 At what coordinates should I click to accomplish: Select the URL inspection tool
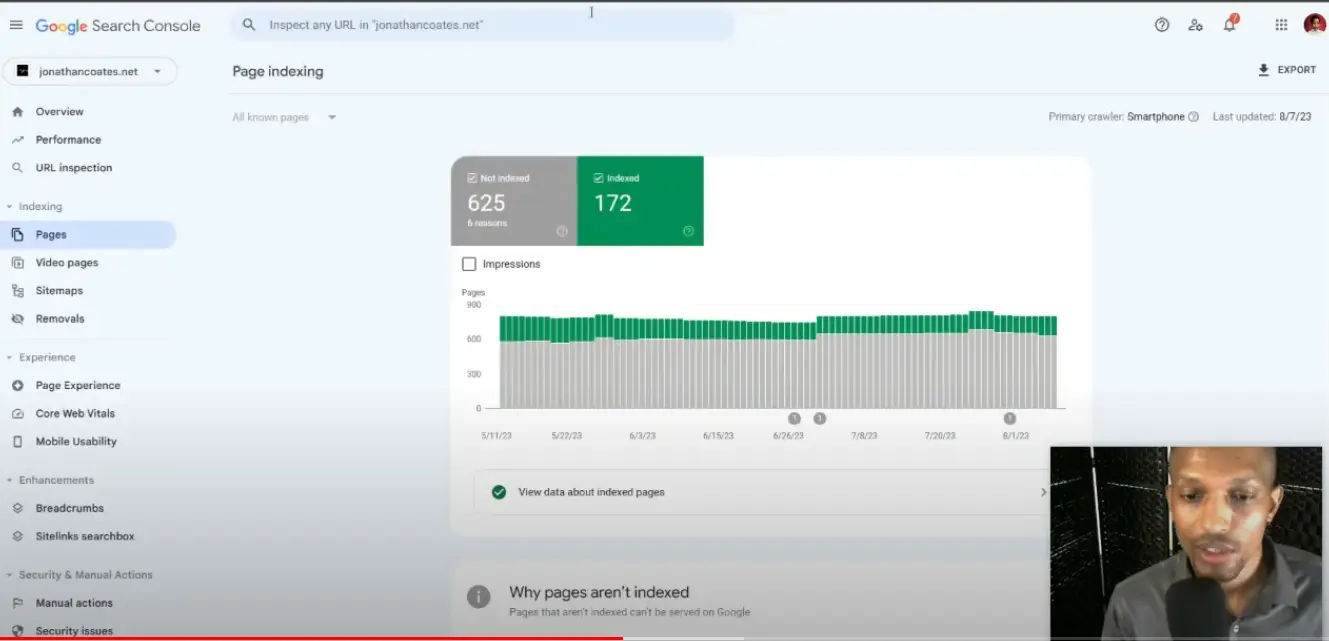click(71, 167)
